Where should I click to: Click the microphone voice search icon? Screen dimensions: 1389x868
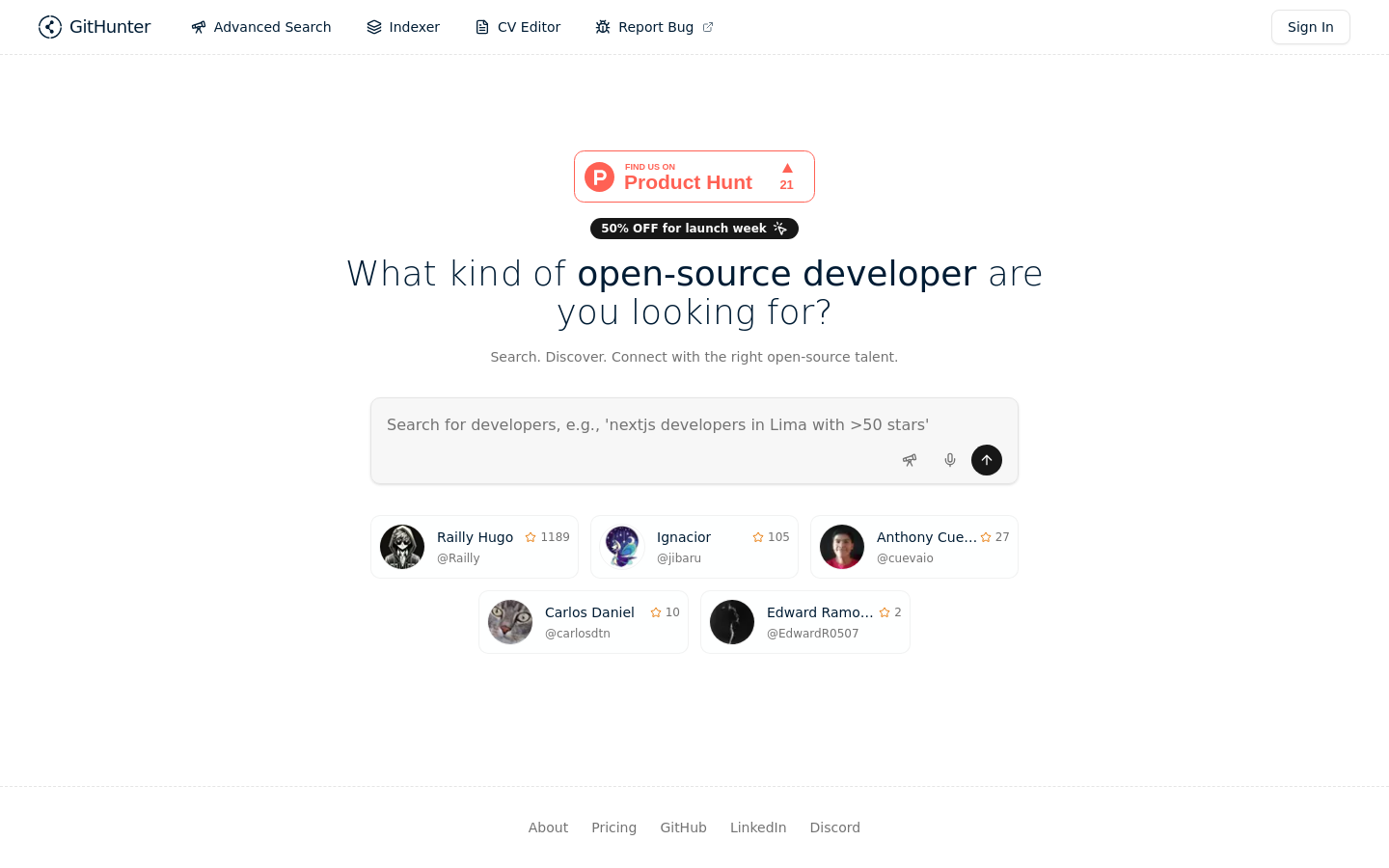point(950,460)
